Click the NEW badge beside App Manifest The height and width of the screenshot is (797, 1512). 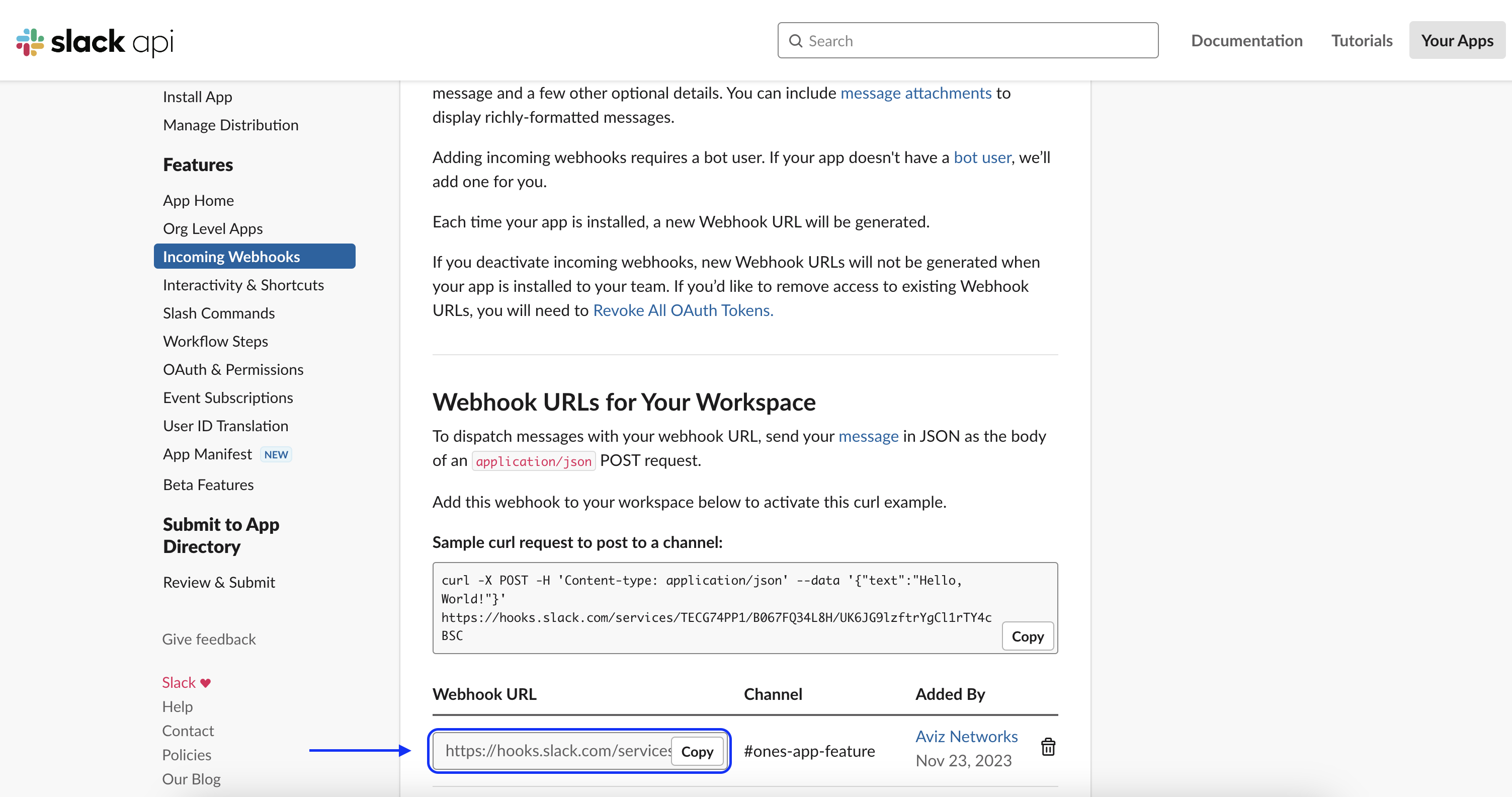tap(276, 454)
